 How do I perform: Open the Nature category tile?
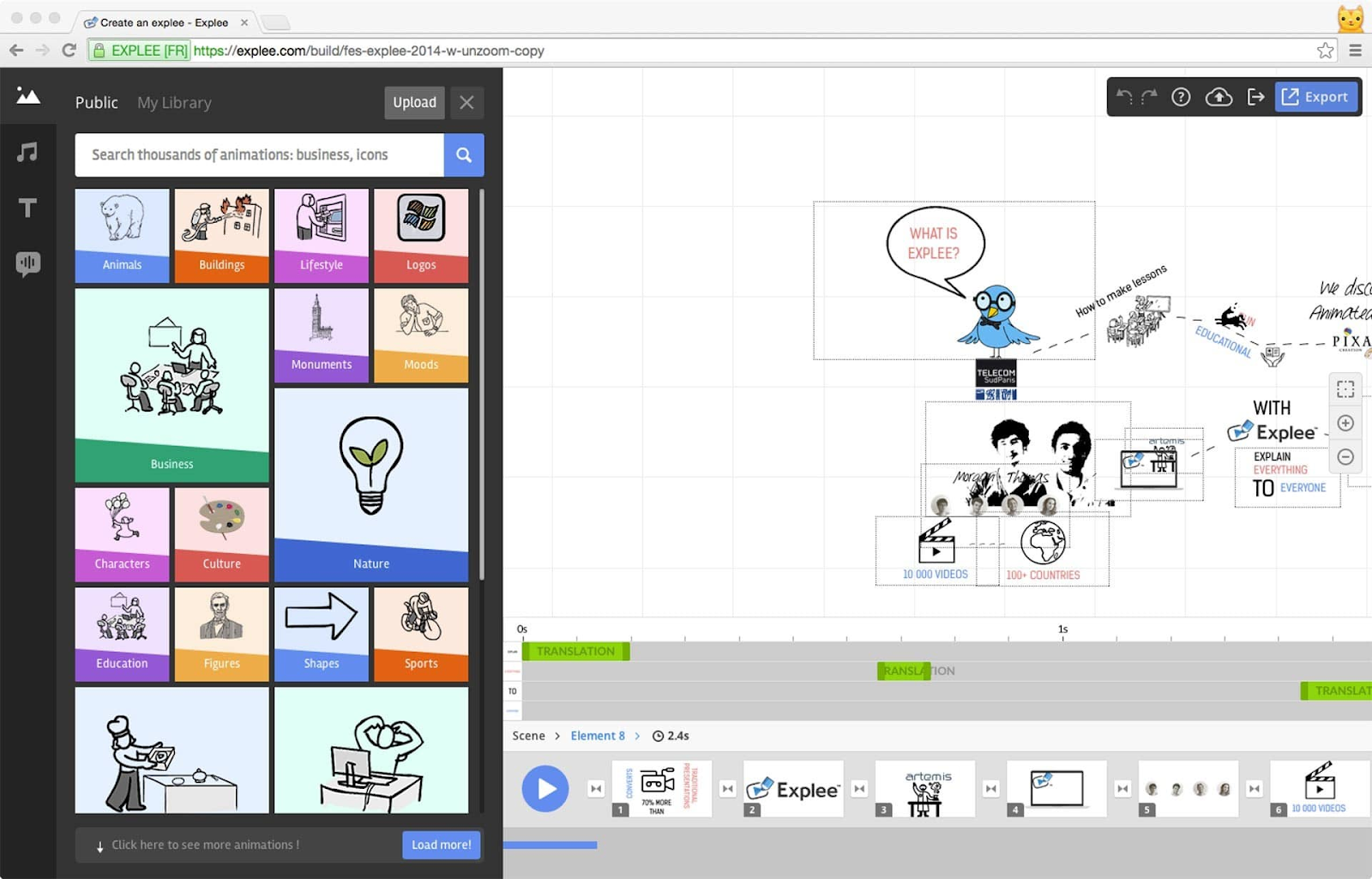[371, 485]
